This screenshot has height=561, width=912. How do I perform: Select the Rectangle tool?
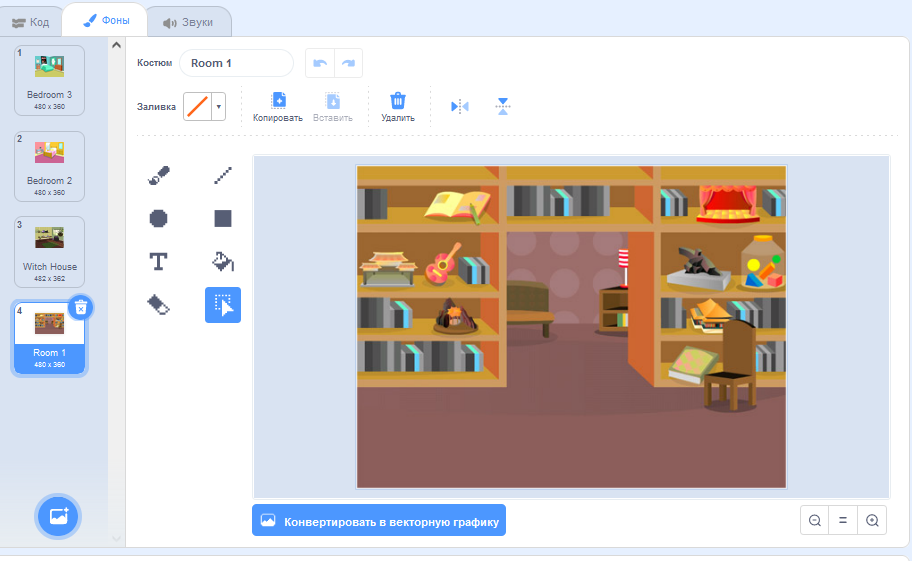pos(223,219)
